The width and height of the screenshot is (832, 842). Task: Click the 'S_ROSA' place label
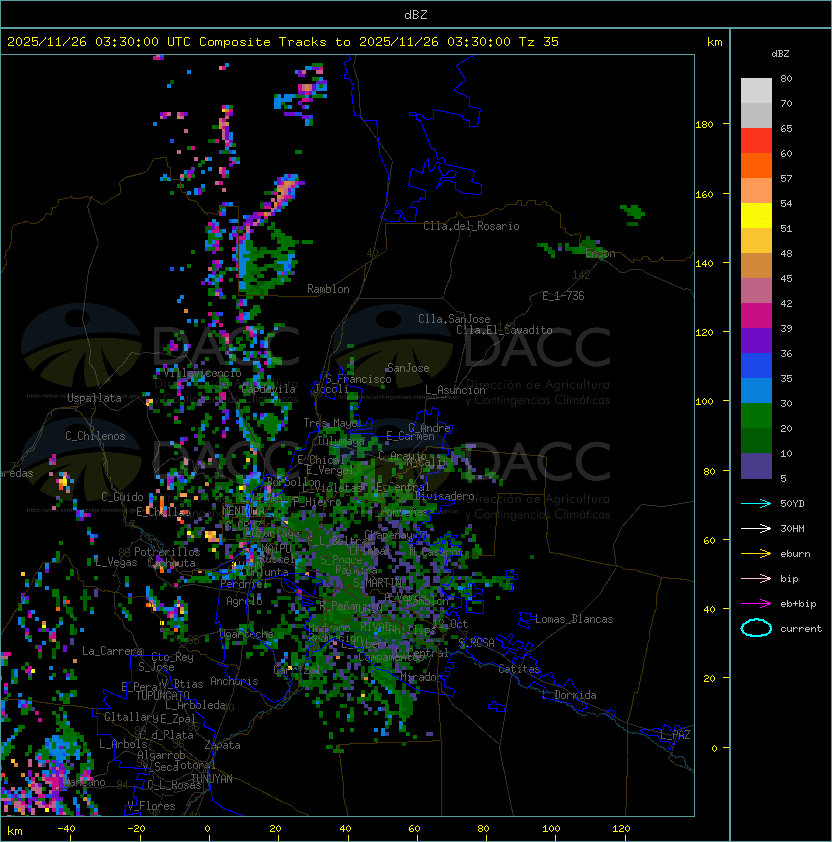(476, 643)
